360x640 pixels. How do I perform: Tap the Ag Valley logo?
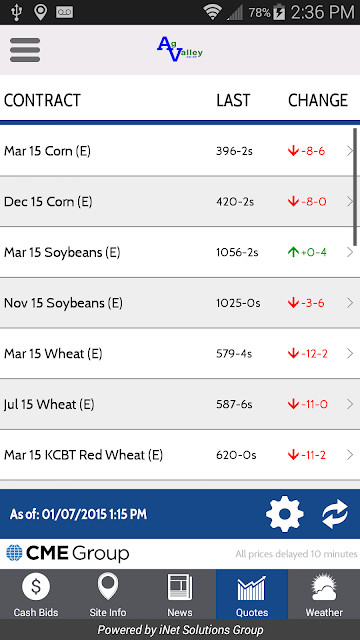[x=180, y=49]
